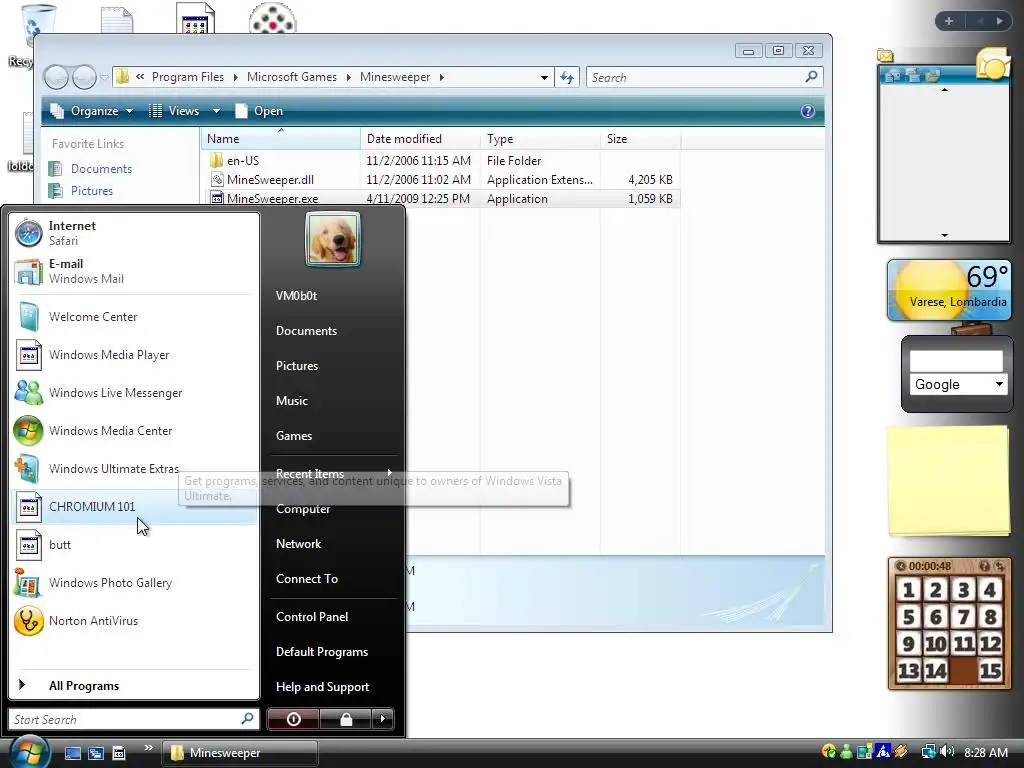
Task: Click the green Messenger tray icon
Action: coord(846,752)
